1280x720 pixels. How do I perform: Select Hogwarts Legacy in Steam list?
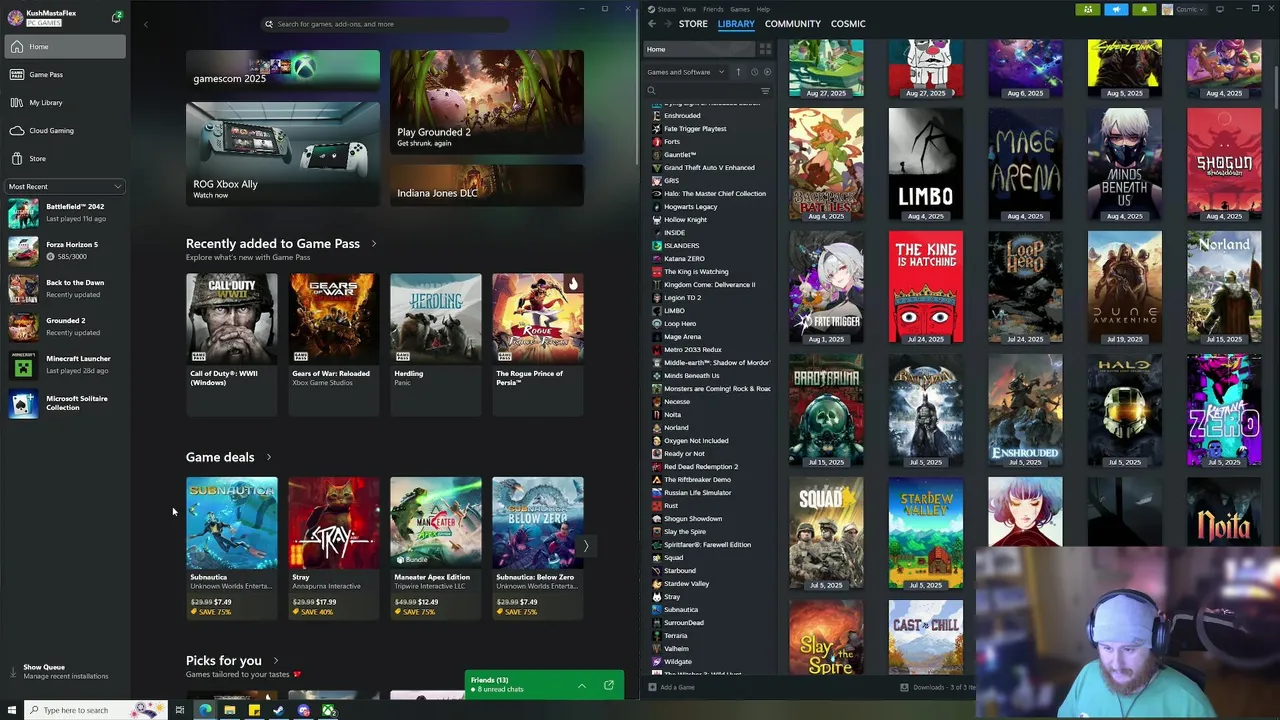coord(690,207)
